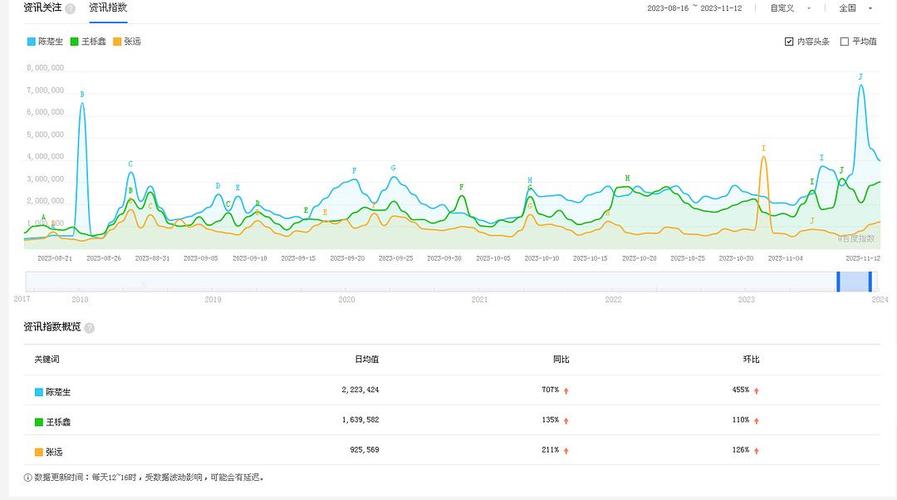Select the 王栎鑫 keyword in the table
This screenshot has width=897, height=500.
pos(58,422)
